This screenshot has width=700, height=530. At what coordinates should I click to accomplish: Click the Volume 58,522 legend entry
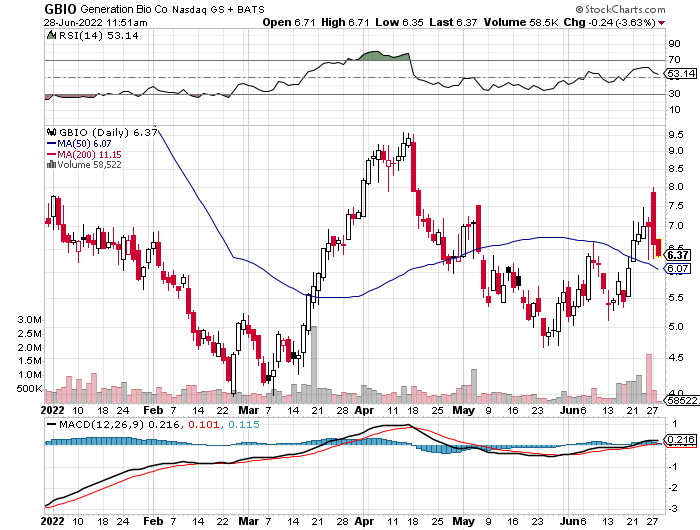click(89, 165)
